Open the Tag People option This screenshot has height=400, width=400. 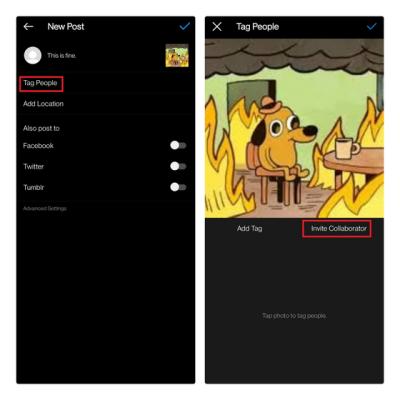[x=40, y=83]
